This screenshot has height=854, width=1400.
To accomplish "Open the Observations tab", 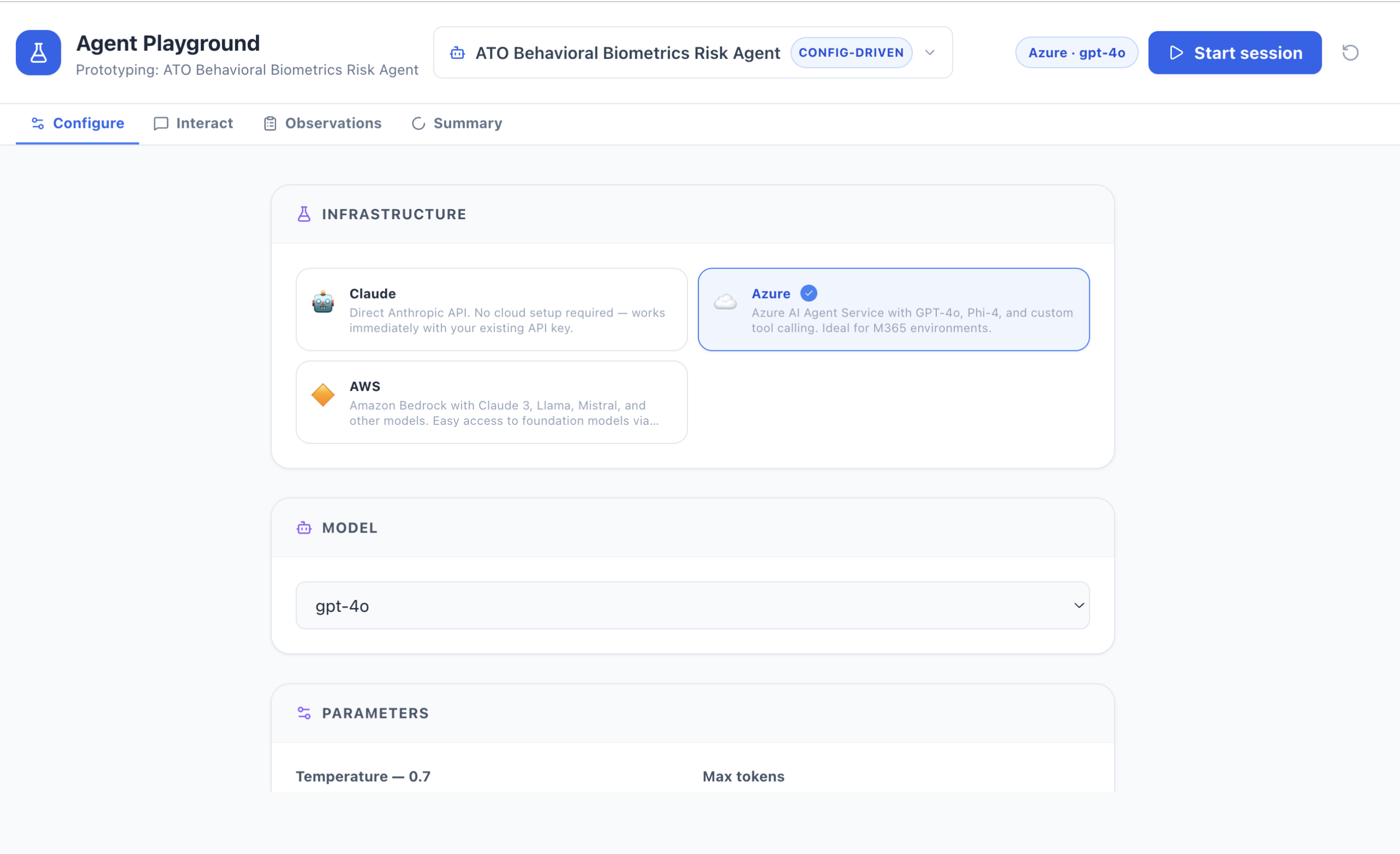I will click(x=322, y=124).
